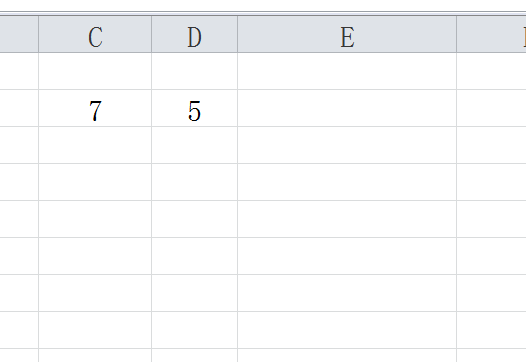Screen dimensions: 526x362
Task: Select the cell directly above the 5
Action: (195, 71)
